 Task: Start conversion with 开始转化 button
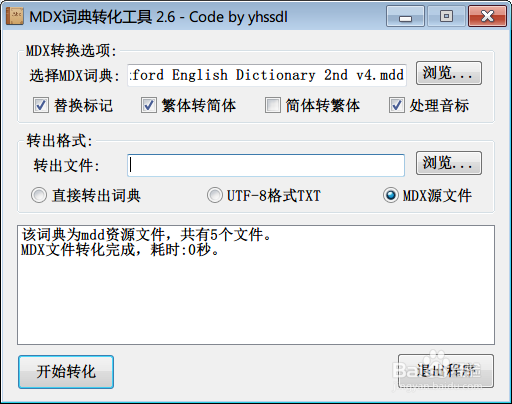point(66,372)
